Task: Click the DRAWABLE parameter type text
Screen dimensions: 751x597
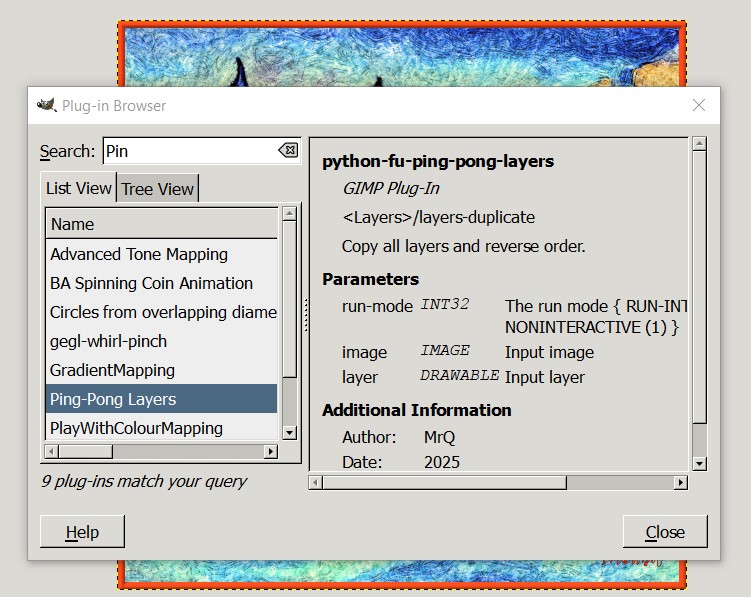Action: [459, 375]
